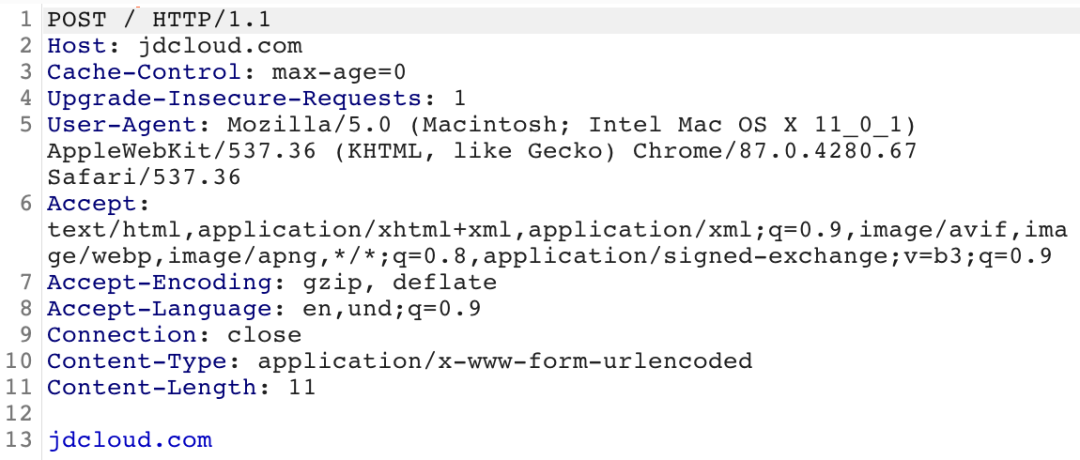Select the Host header name

[x=77, y=46]
